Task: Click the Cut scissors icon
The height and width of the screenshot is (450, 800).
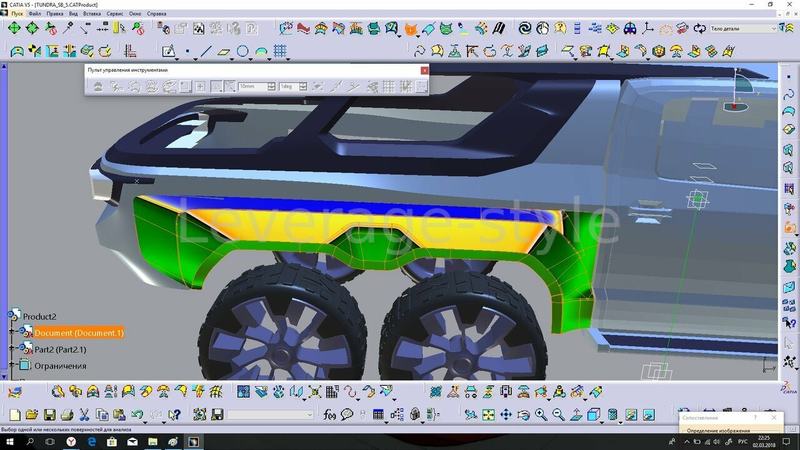Action: coord(84,415)
